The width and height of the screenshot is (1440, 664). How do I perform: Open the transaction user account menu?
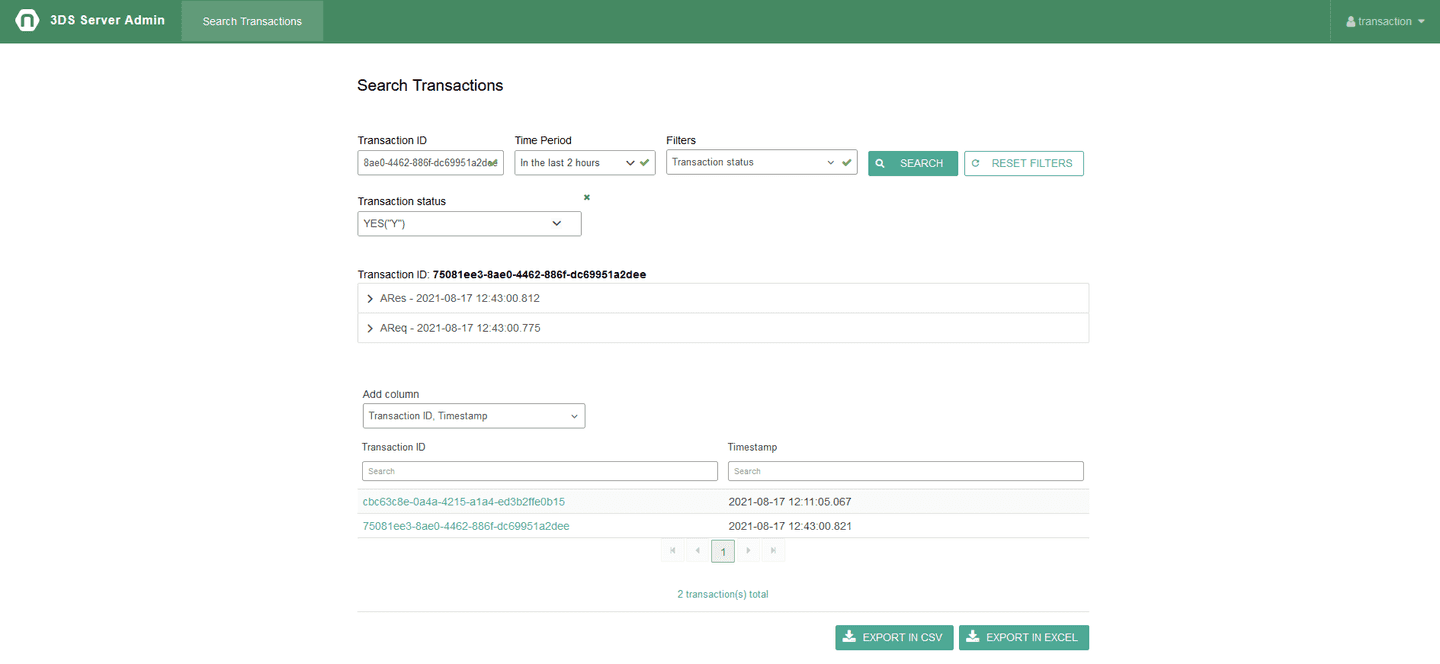point(1384,20)
